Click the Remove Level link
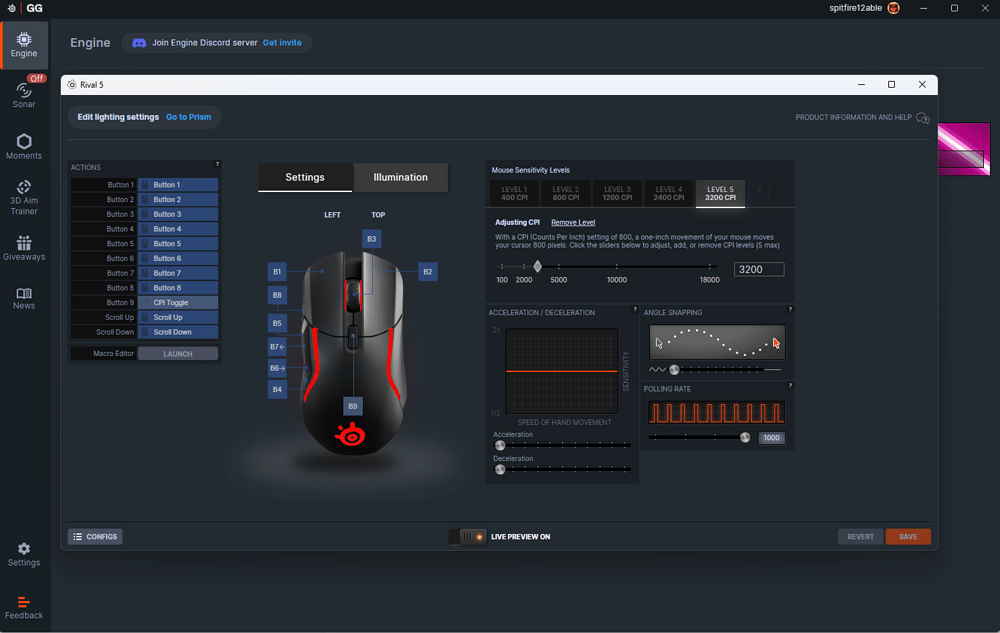1000x633 pixels. 573,222
